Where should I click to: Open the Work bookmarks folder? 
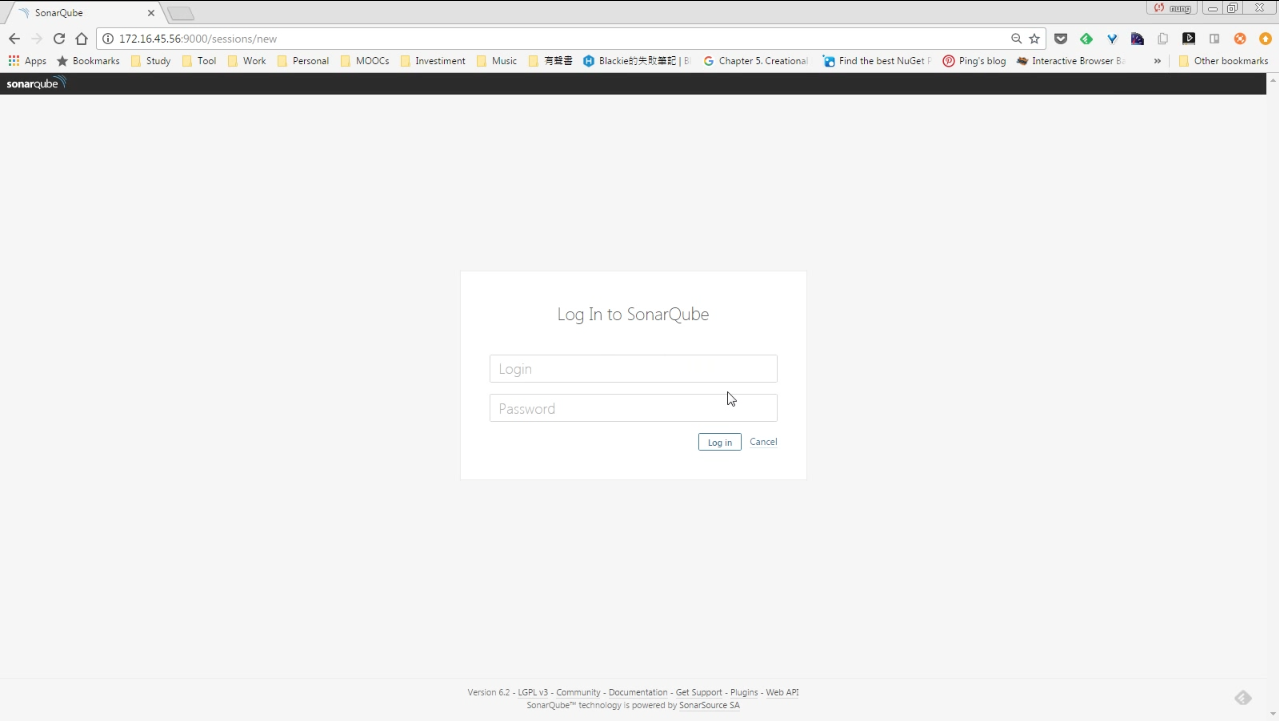tap(247, 61)
